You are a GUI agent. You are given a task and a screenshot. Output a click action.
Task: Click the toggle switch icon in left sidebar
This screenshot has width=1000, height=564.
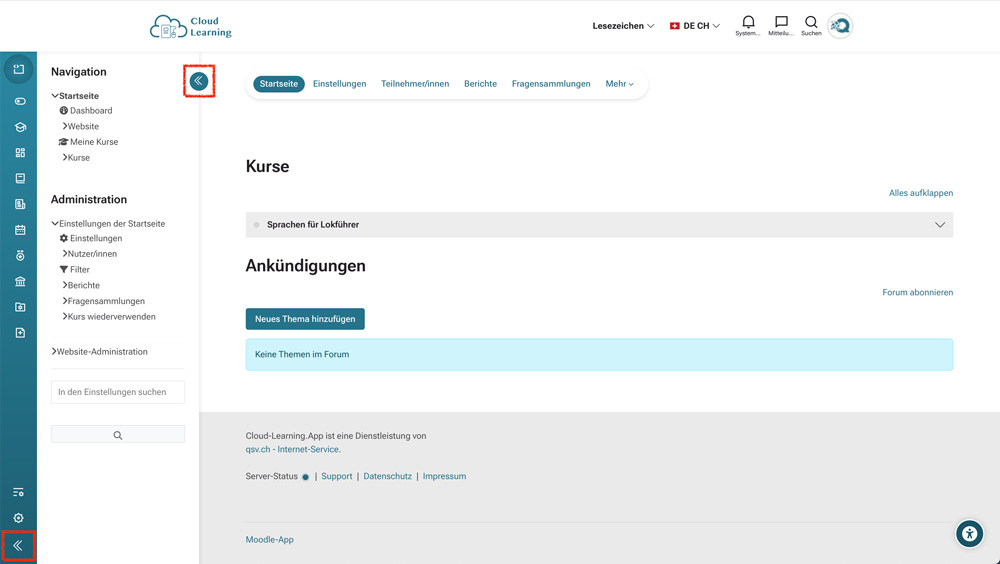19,101
